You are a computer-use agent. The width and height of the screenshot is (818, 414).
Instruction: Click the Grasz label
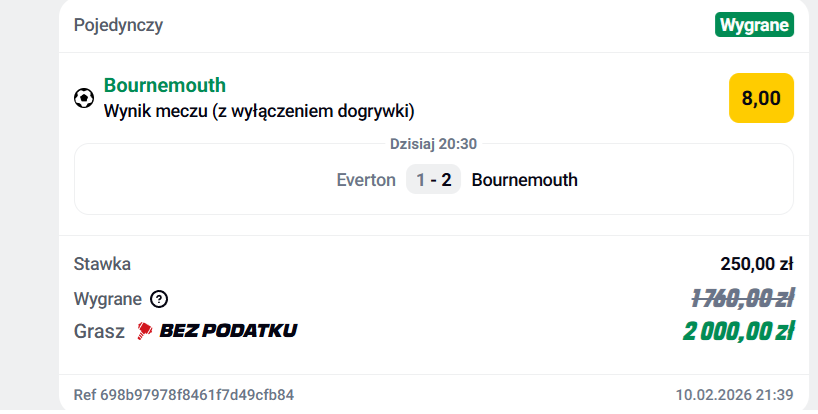pos(99,330)
